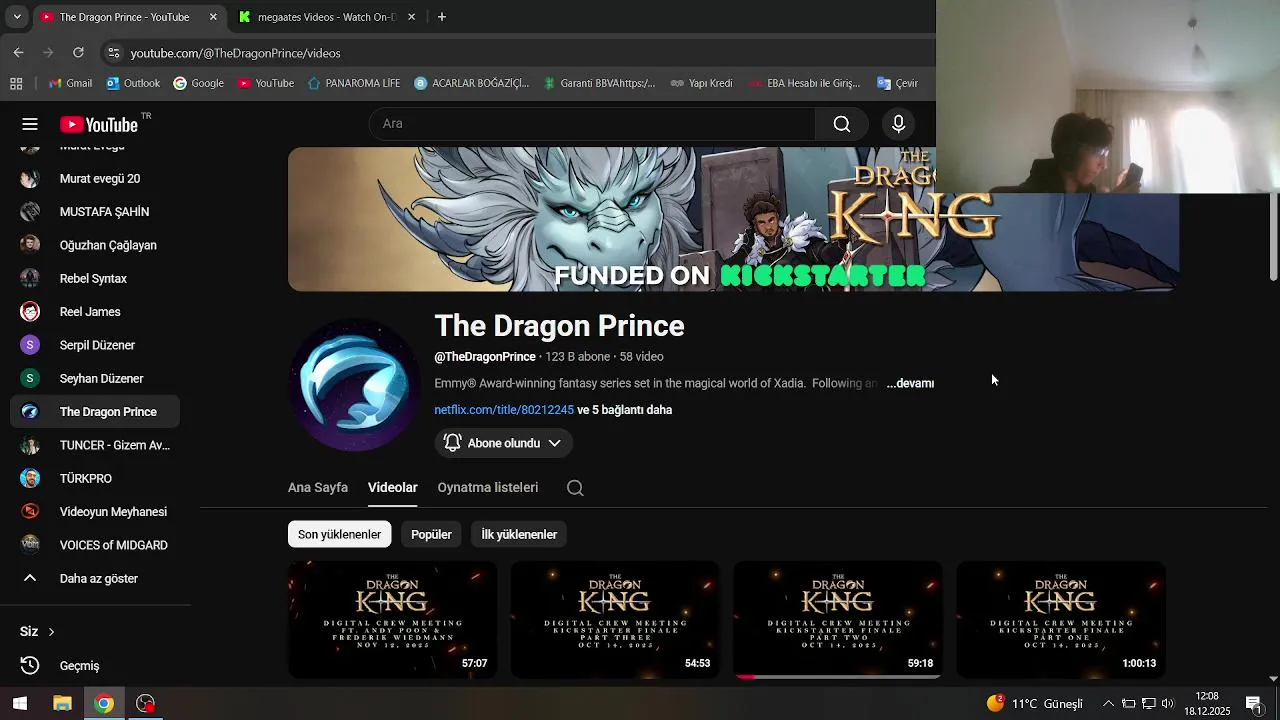This screenshot has height=720, width=1280.
Task: Open File Explorer from taskbar
Action: click(x=62, y=704)
